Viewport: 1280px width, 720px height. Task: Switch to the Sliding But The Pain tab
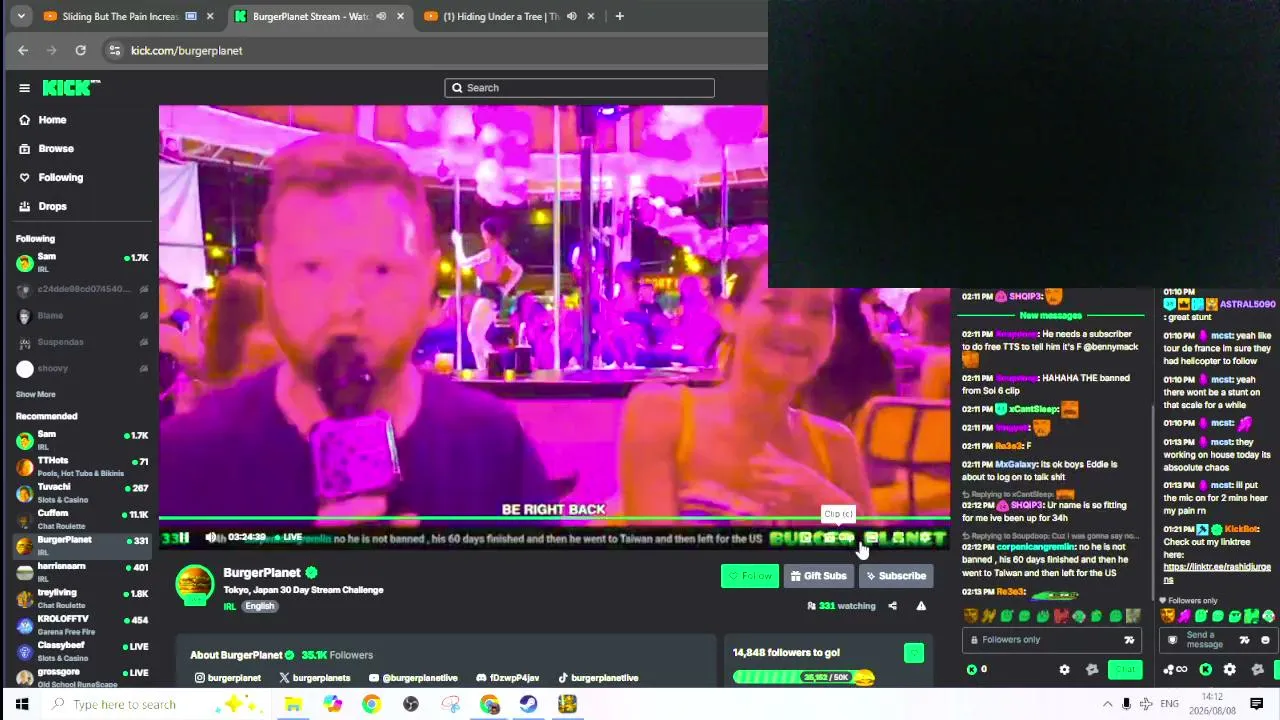(x=120, y=16)
